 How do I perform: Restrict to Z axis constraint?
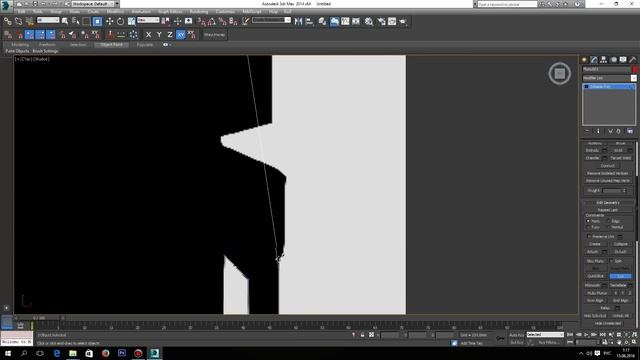[x=170, y=35]
